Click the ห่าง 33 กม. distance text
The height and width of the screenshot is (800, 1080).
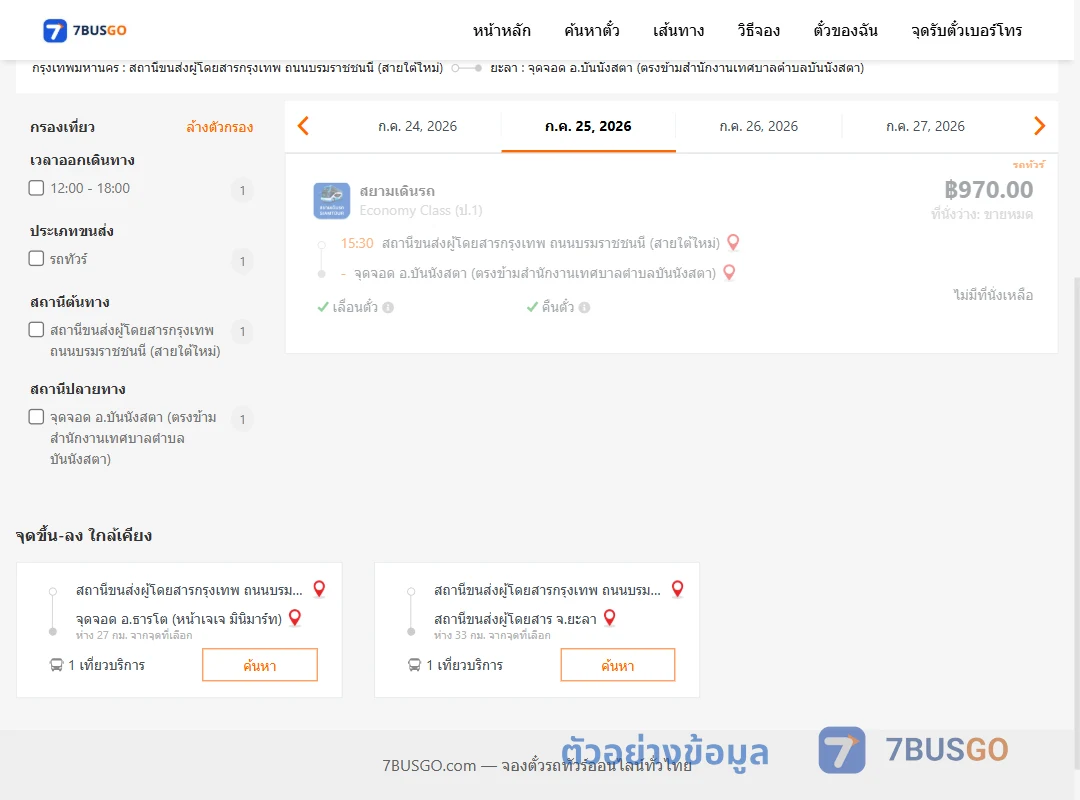click(x=492, y=635)
